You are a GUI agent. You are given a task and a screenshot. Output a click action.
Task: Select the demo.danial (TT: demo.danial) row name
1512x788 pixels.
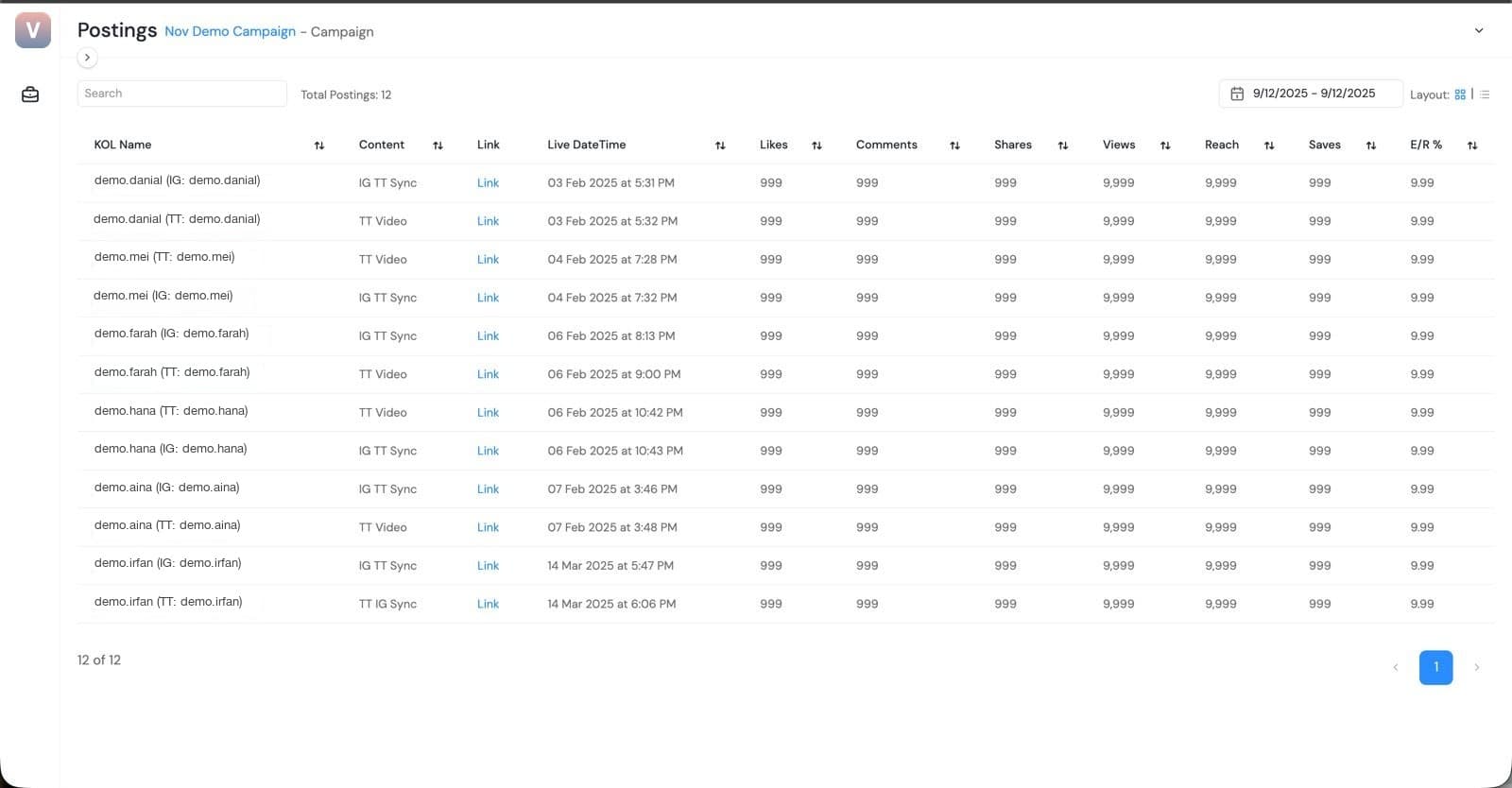pyautogui.click(x=177, y=219)
